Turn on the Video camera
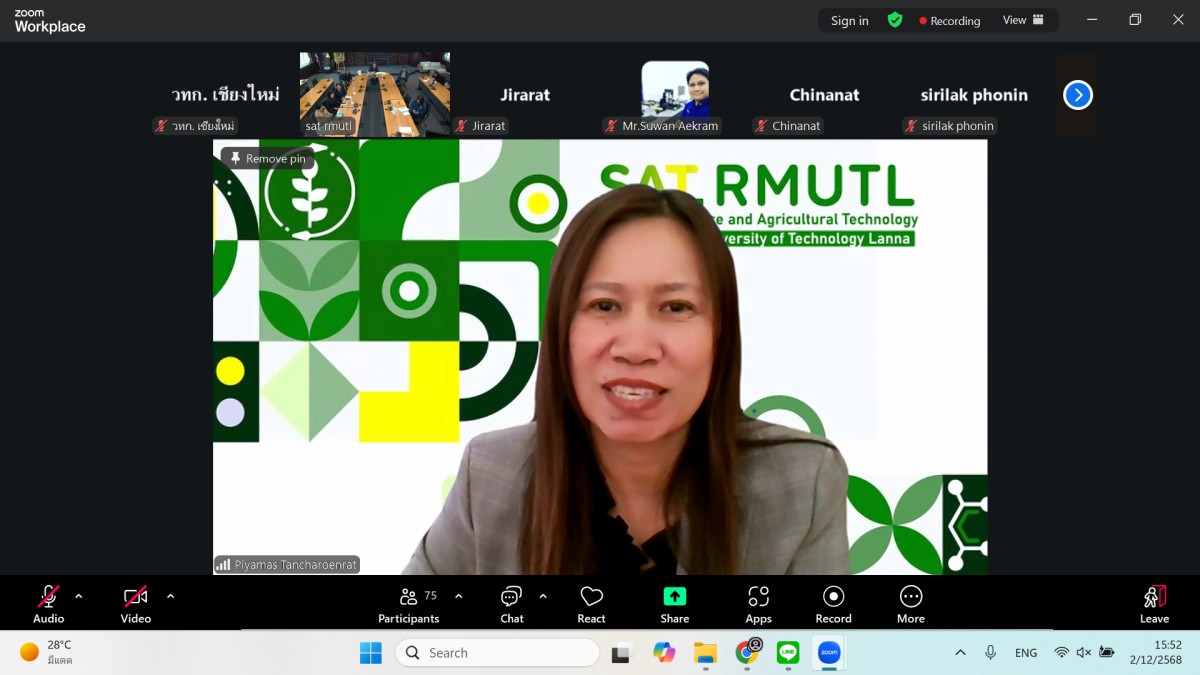This screenshot has height=675, width=1200. click(136, 604)
